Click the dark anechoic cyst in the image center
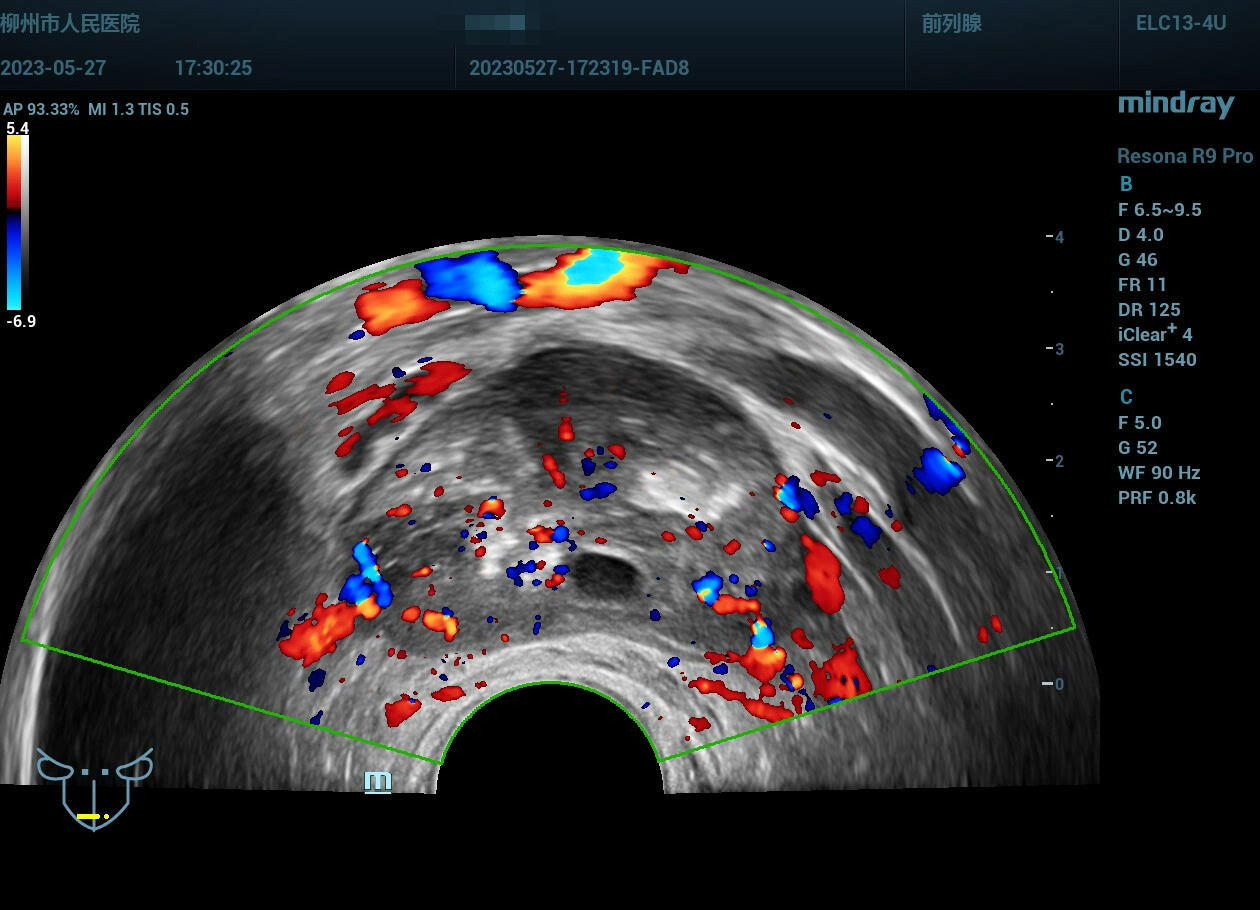The width and height of the screenshot is (1260, 910). point(607,574)
